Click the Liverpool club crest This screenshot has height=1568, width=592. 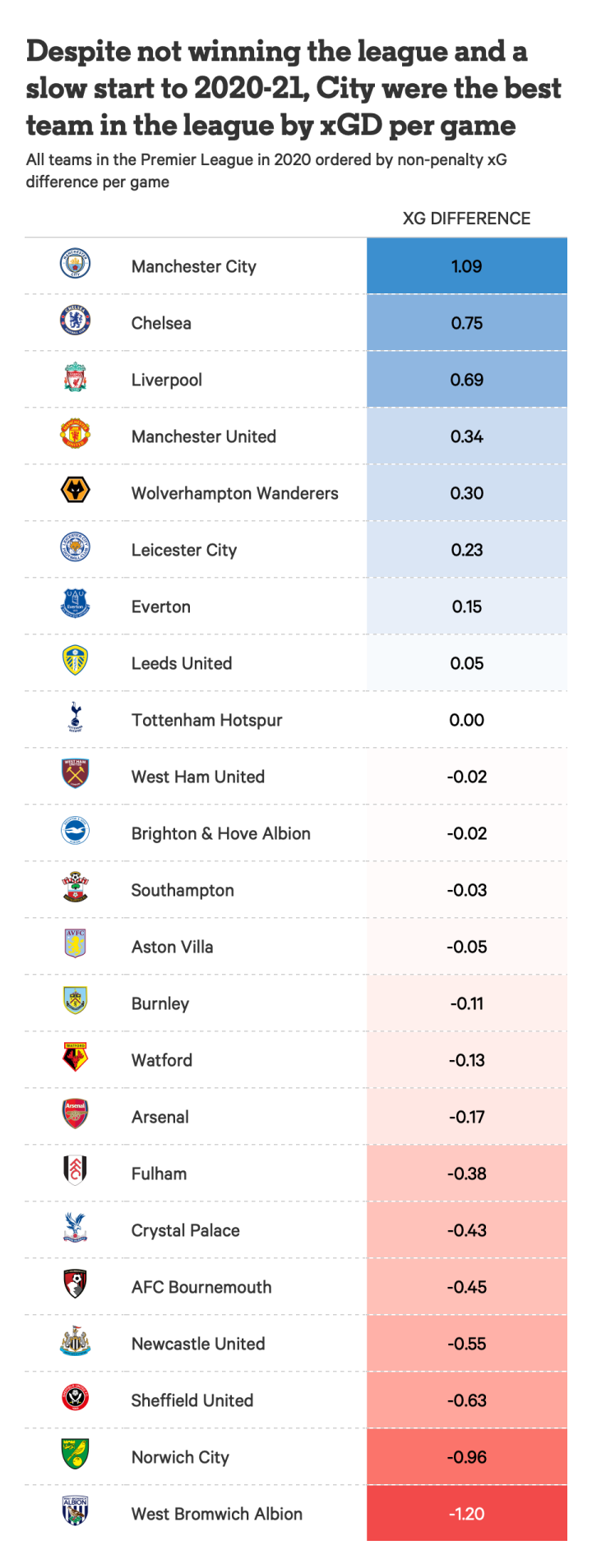75,377
